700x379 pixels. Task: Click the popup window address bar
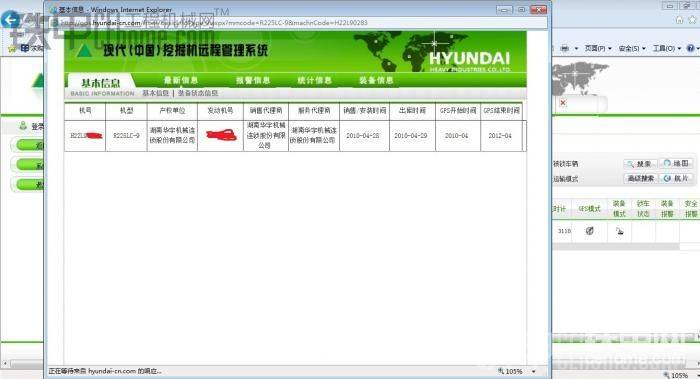299,22
